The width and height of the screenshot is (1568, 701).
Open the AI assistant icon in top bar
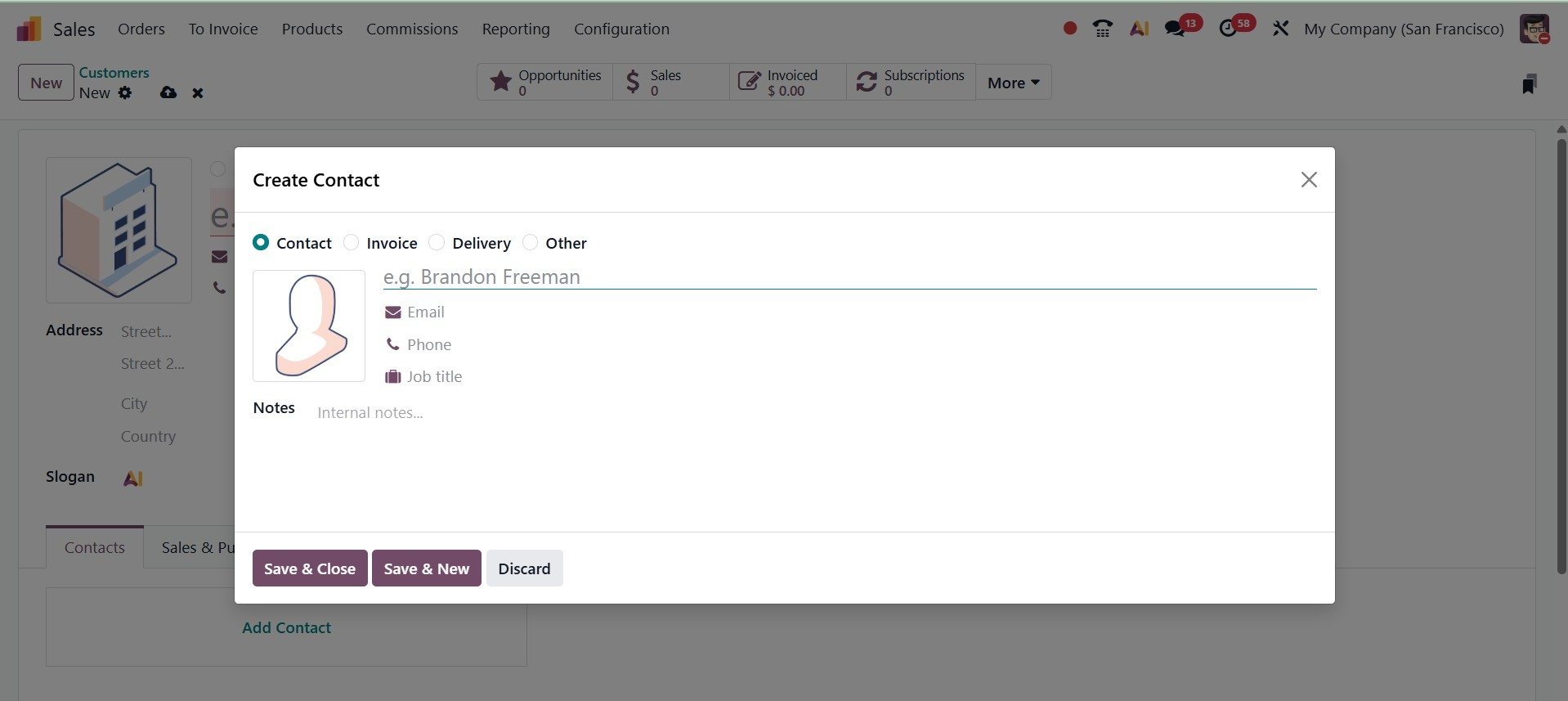click(1139, 29)
